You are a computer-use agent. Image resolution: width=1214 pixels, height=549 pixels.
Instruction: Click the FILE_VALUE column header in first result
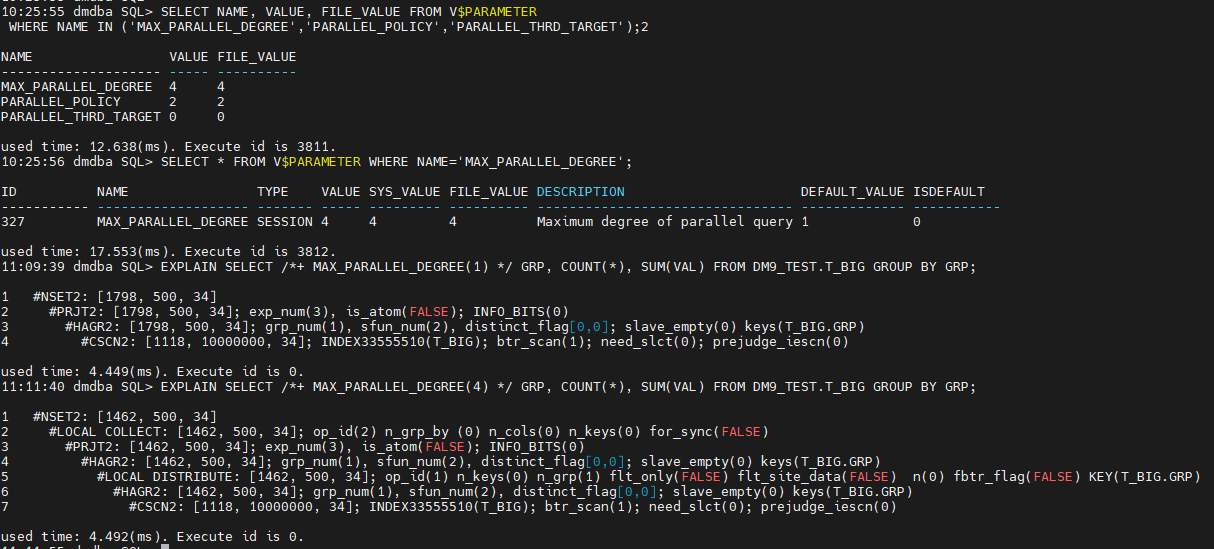[x=257, y=57]
